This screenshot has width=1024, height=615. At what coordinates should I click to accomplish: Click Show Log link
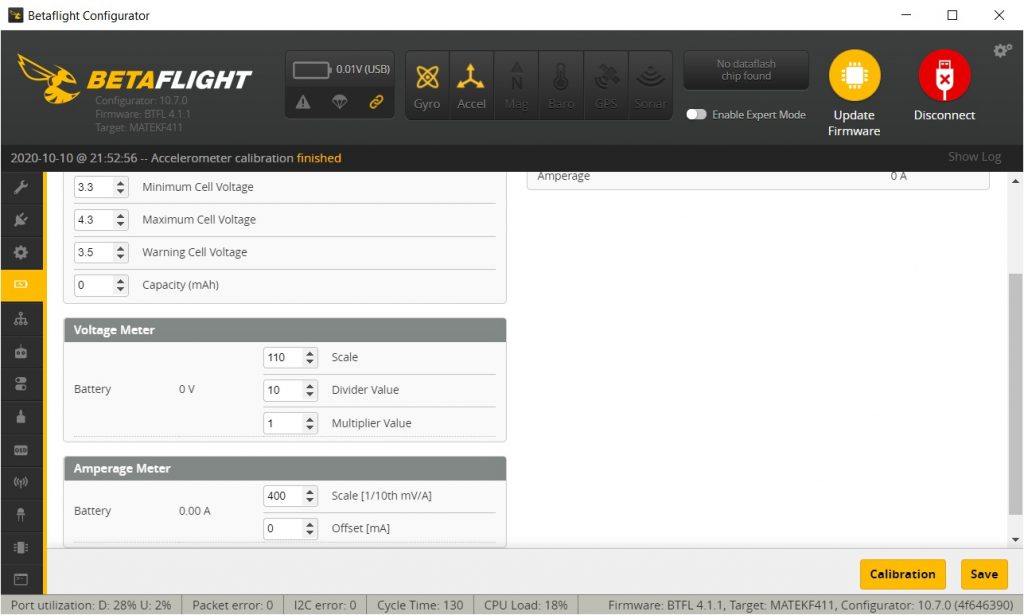tap(973, 157)
